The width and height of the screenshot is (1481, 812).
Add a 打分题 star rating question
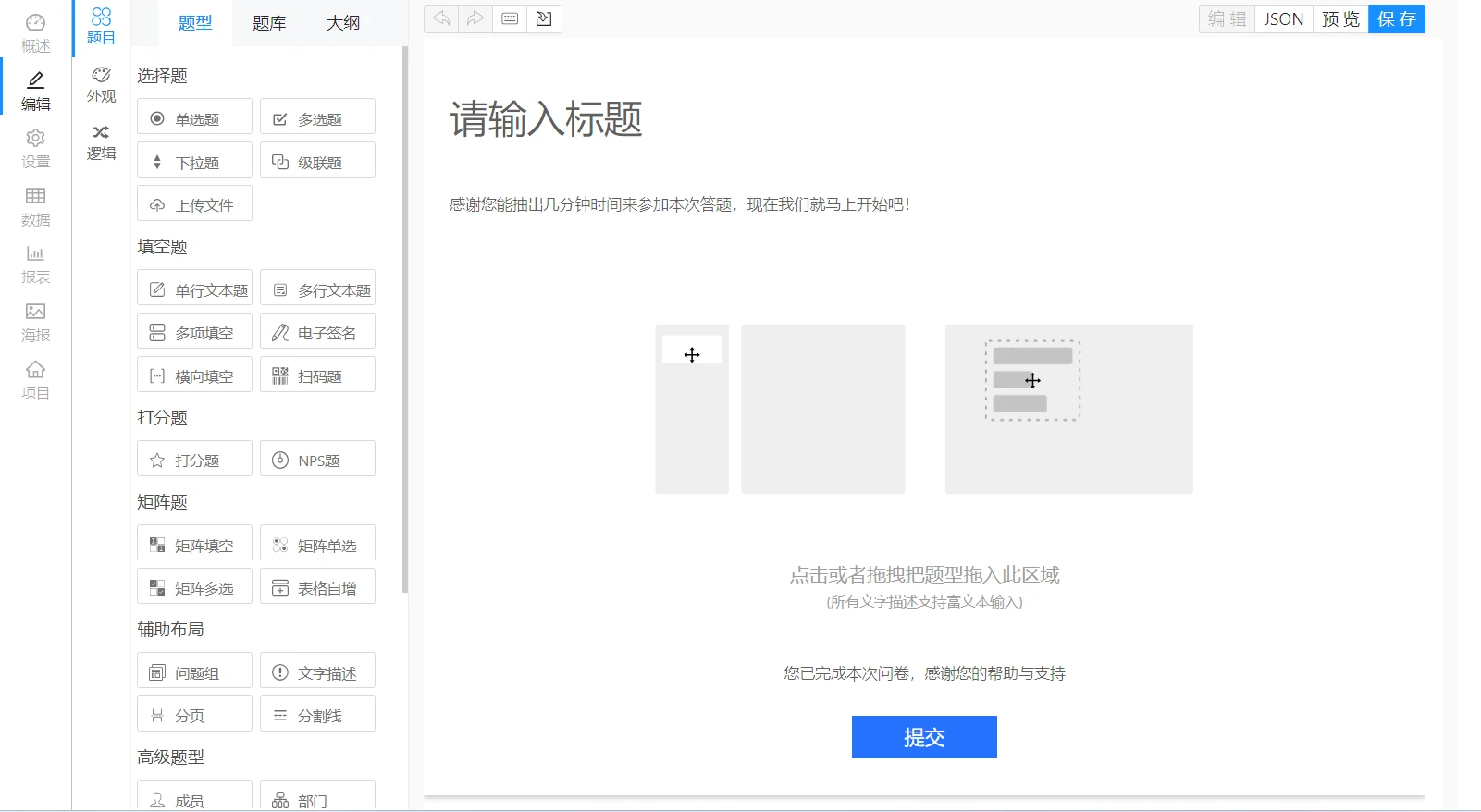click(194, 459)
